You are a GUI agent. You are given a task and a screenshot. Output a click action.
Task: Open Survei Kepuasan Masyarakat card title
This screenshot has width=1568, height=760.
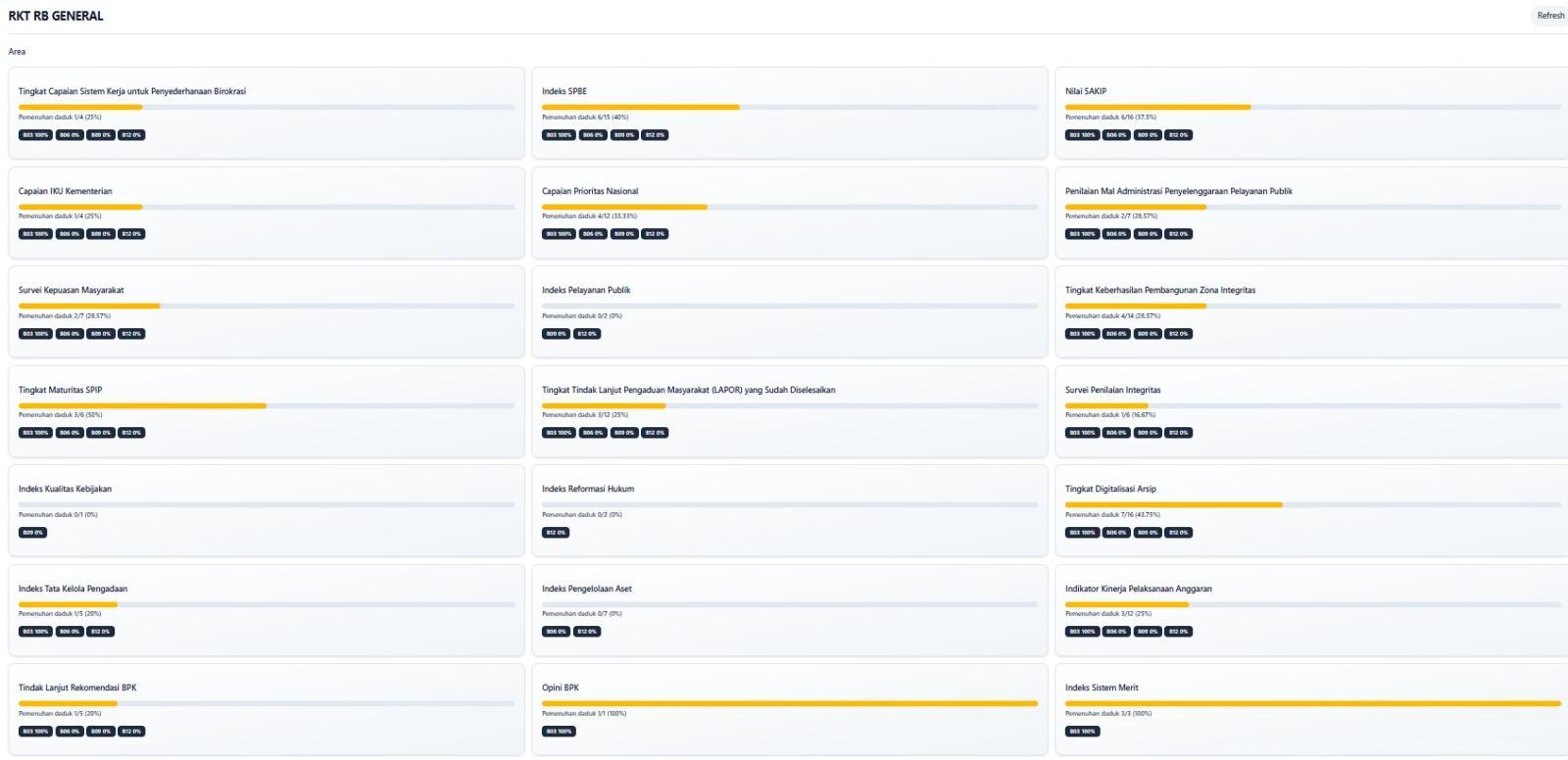click(71, 290)
